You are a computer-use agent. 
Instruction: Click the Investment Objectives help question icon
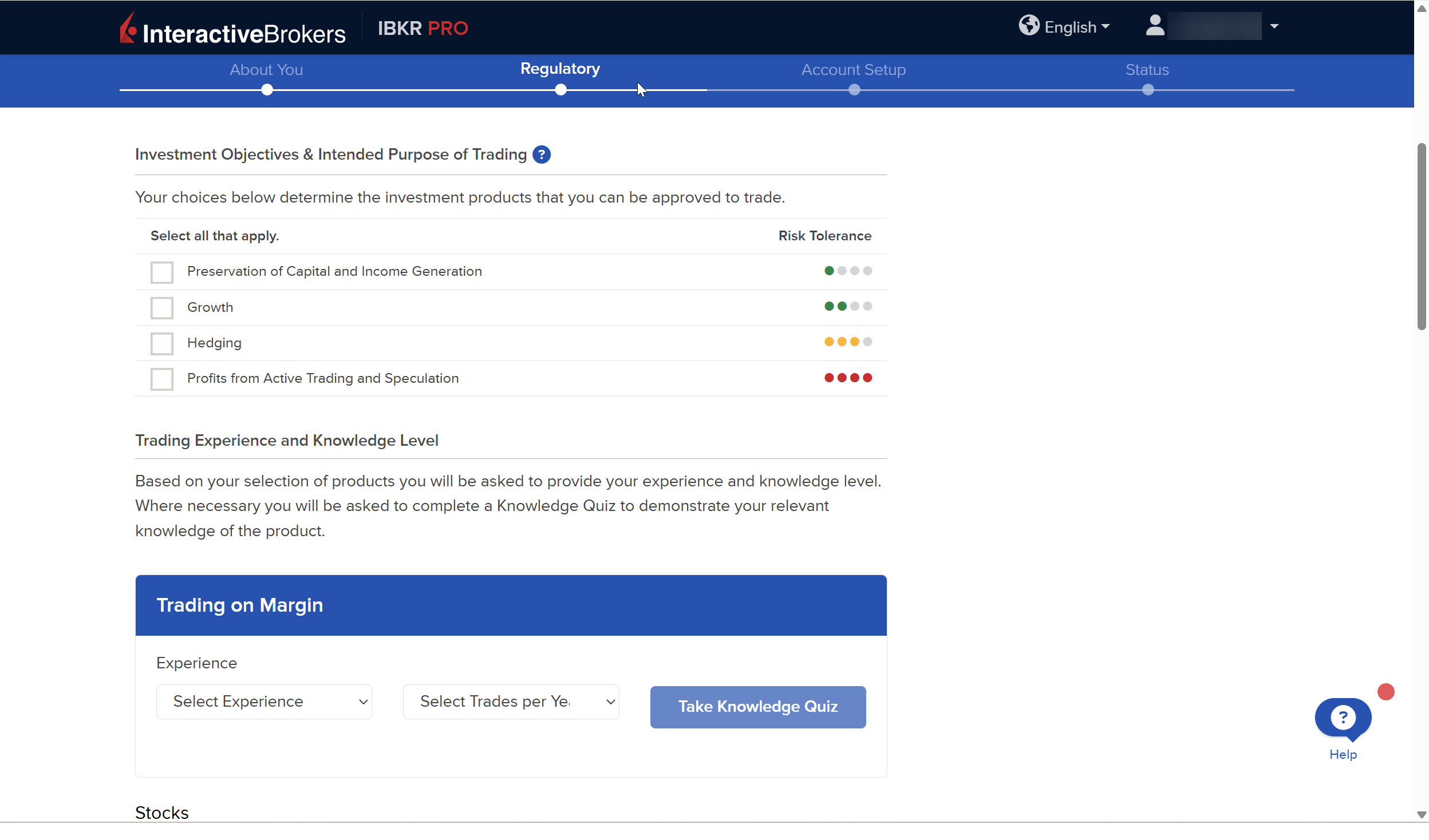pyautogui.click(x=541, y=154)
